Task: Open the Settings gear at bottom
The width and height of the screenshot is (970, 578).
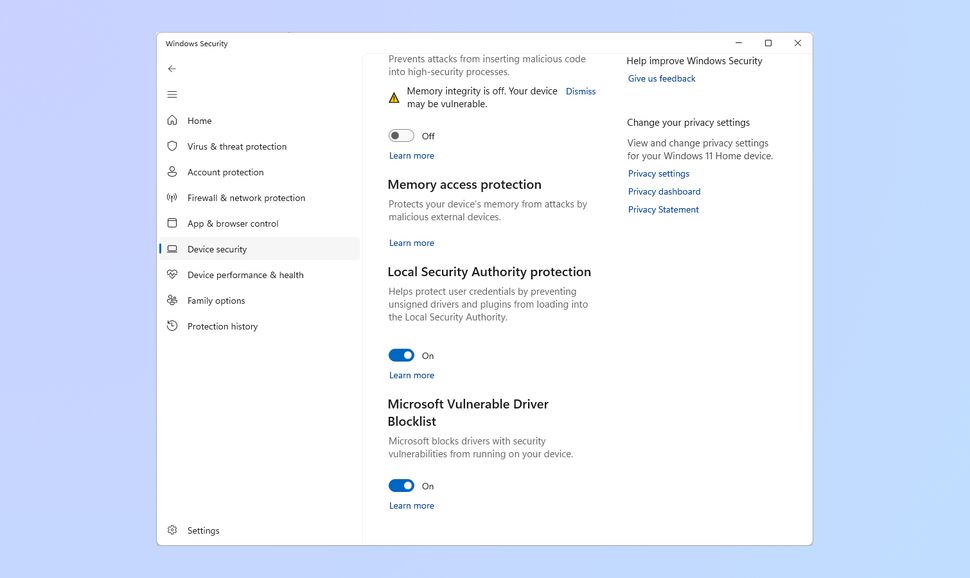Action: point(172,530)
